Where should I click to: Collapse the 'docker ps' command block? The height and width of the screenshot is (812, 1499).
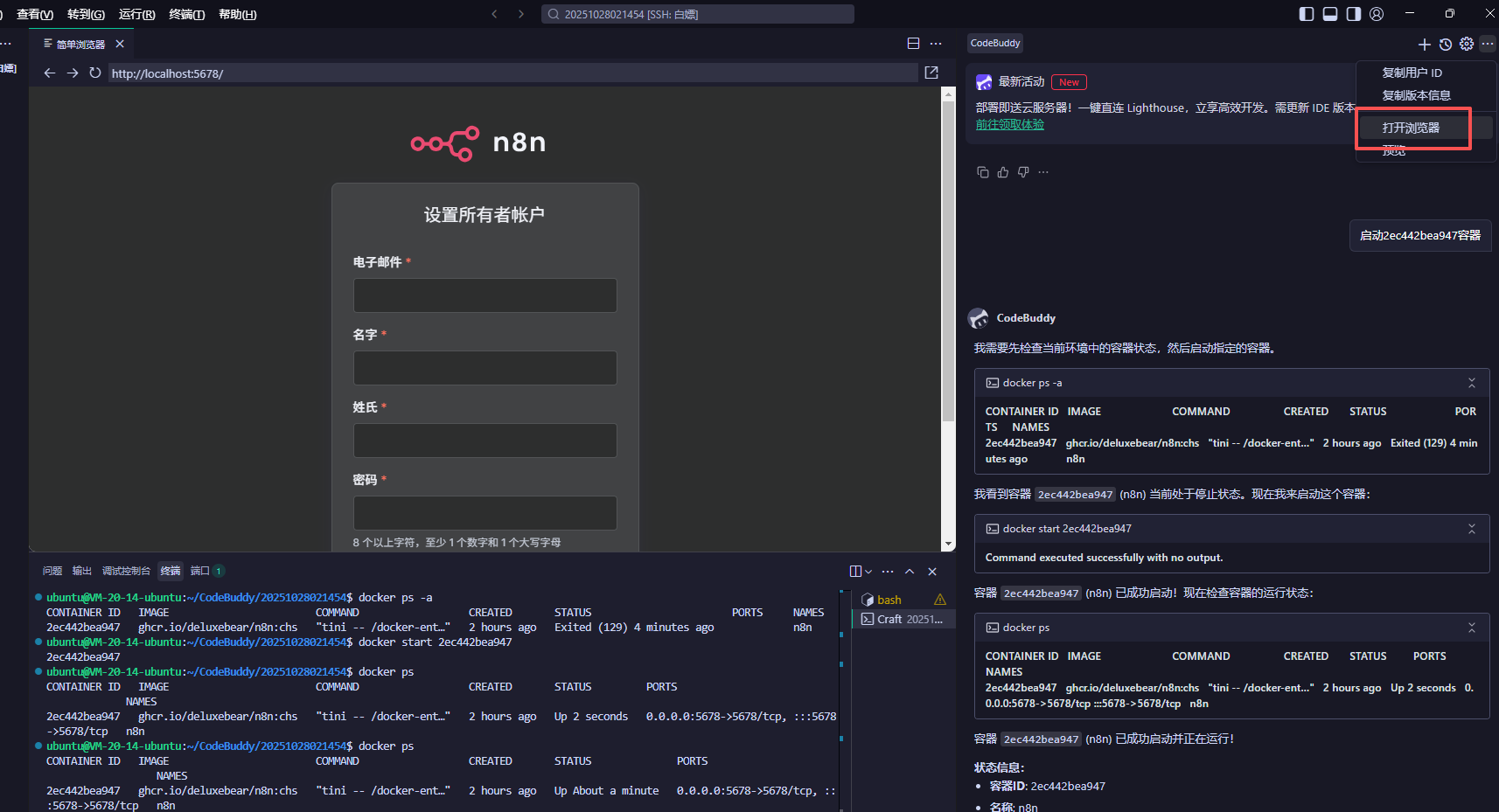coord(1472,628)
